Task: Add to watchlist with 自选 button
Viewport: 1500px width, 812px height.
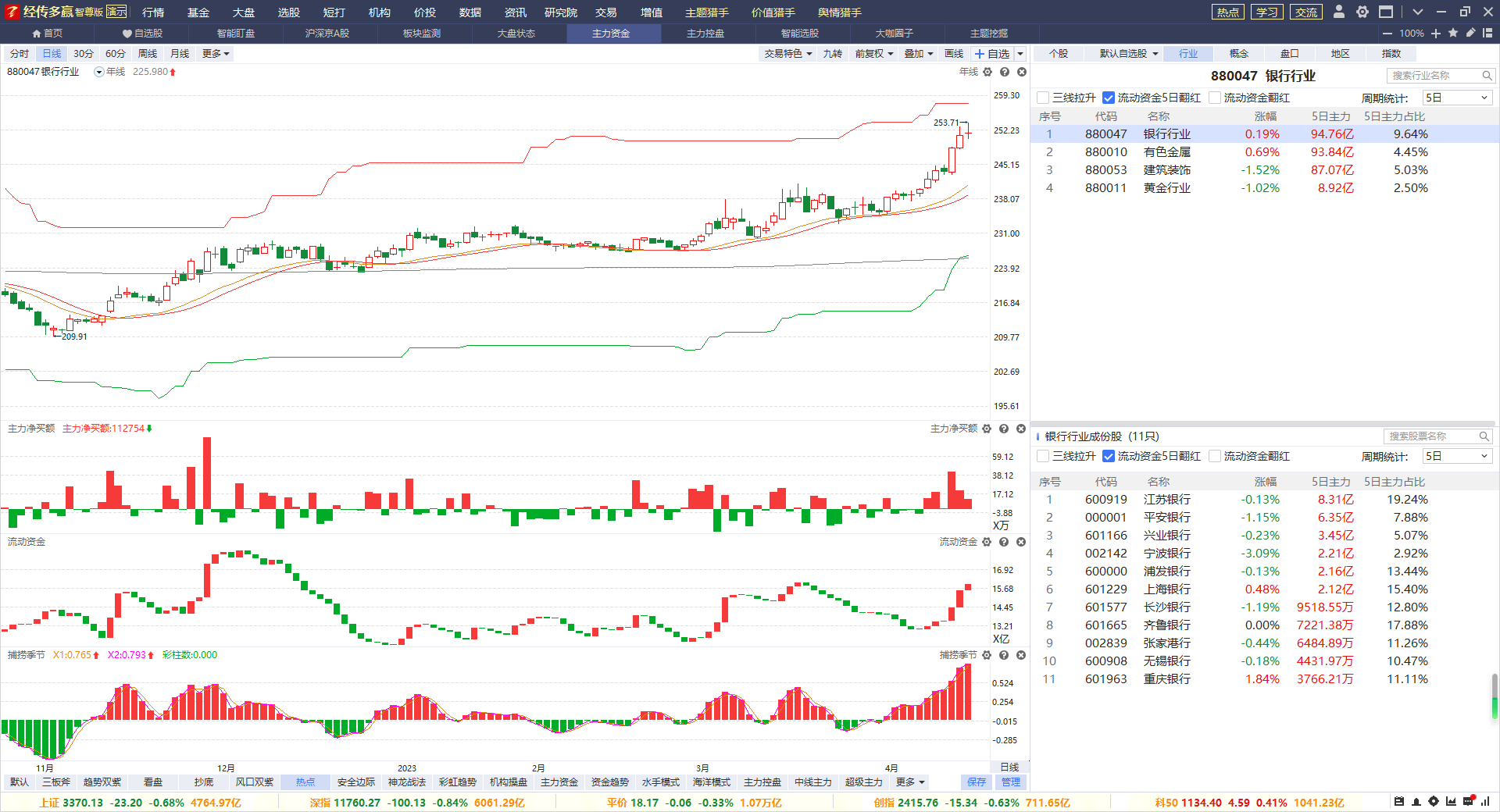Action: pyautogui.click(x=992, y=54)
